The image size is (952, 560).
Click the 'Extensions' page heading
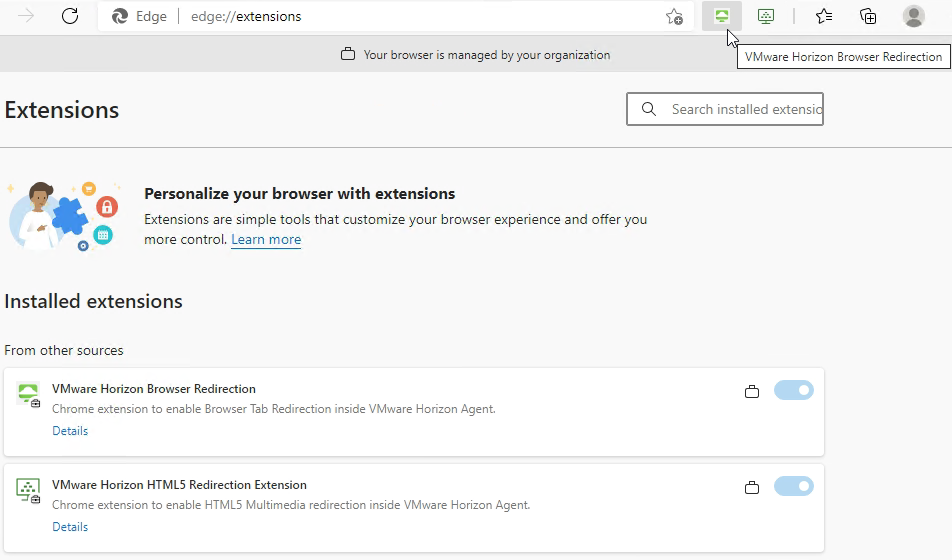point(62,110)
